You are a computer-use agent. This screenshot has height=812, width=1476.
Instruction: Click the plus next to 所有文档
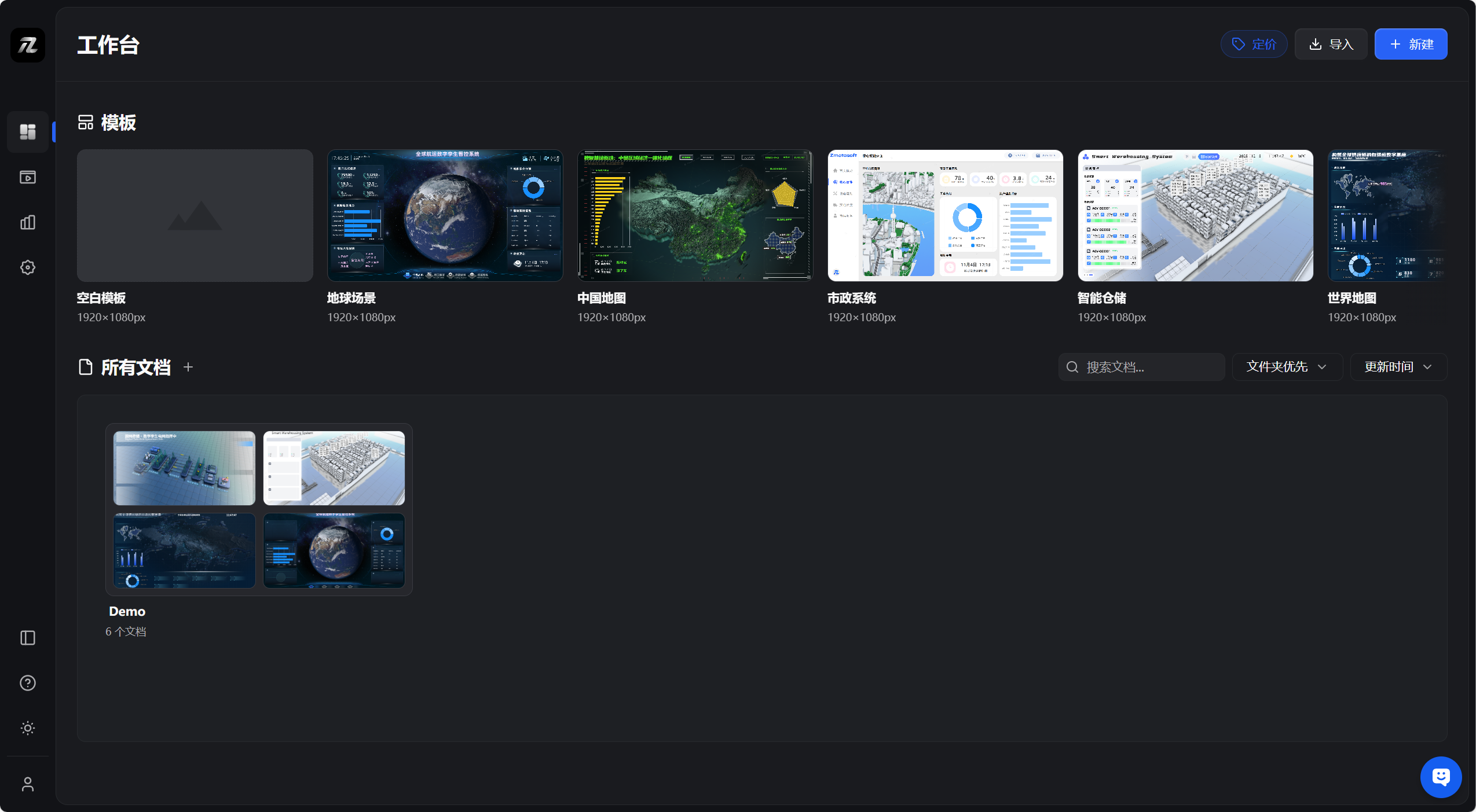pyautogui.click(x=188, y=367)
